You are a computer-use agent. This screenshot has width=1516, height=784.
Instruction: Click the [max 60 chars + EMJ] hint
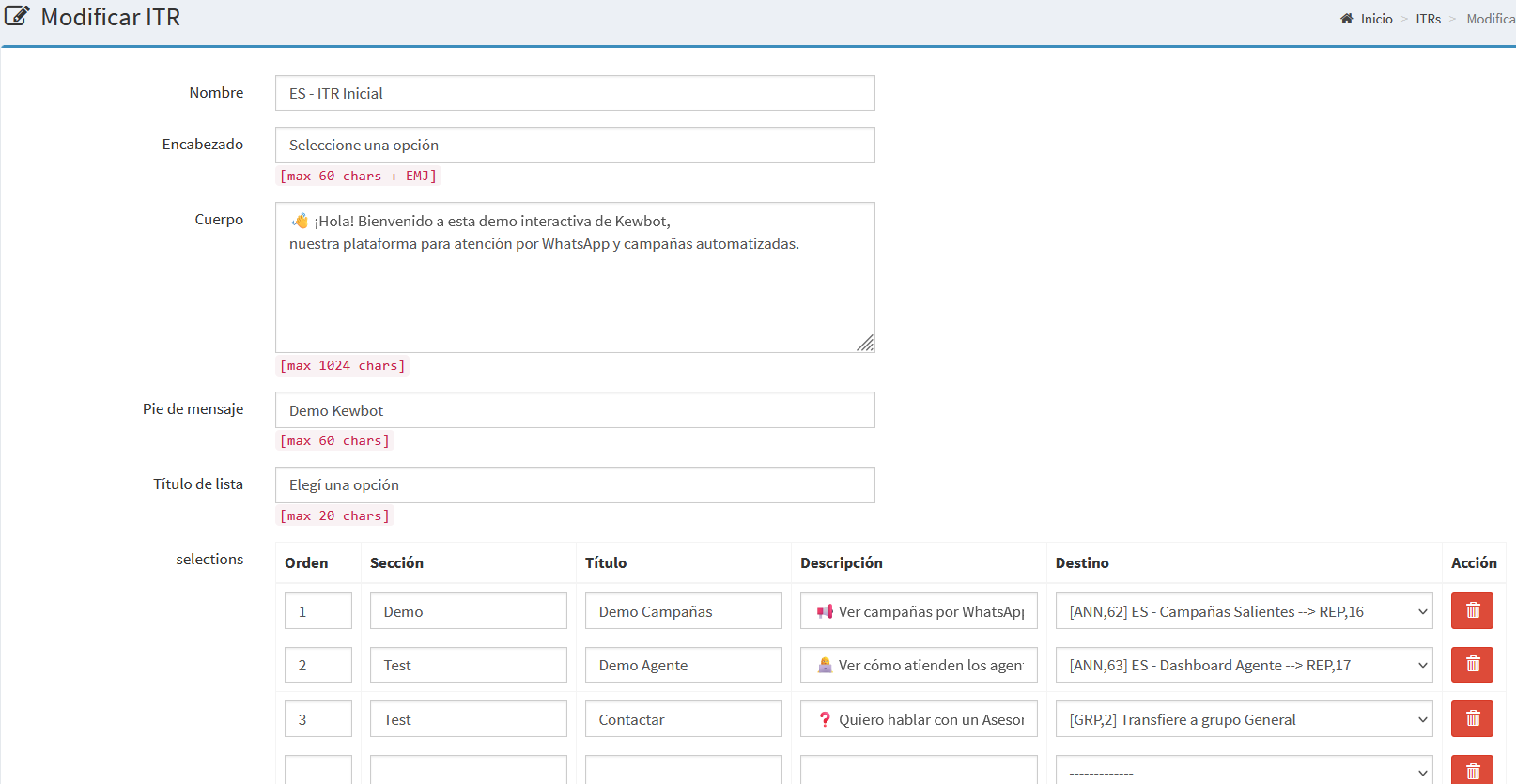click(x=358, y=176)
